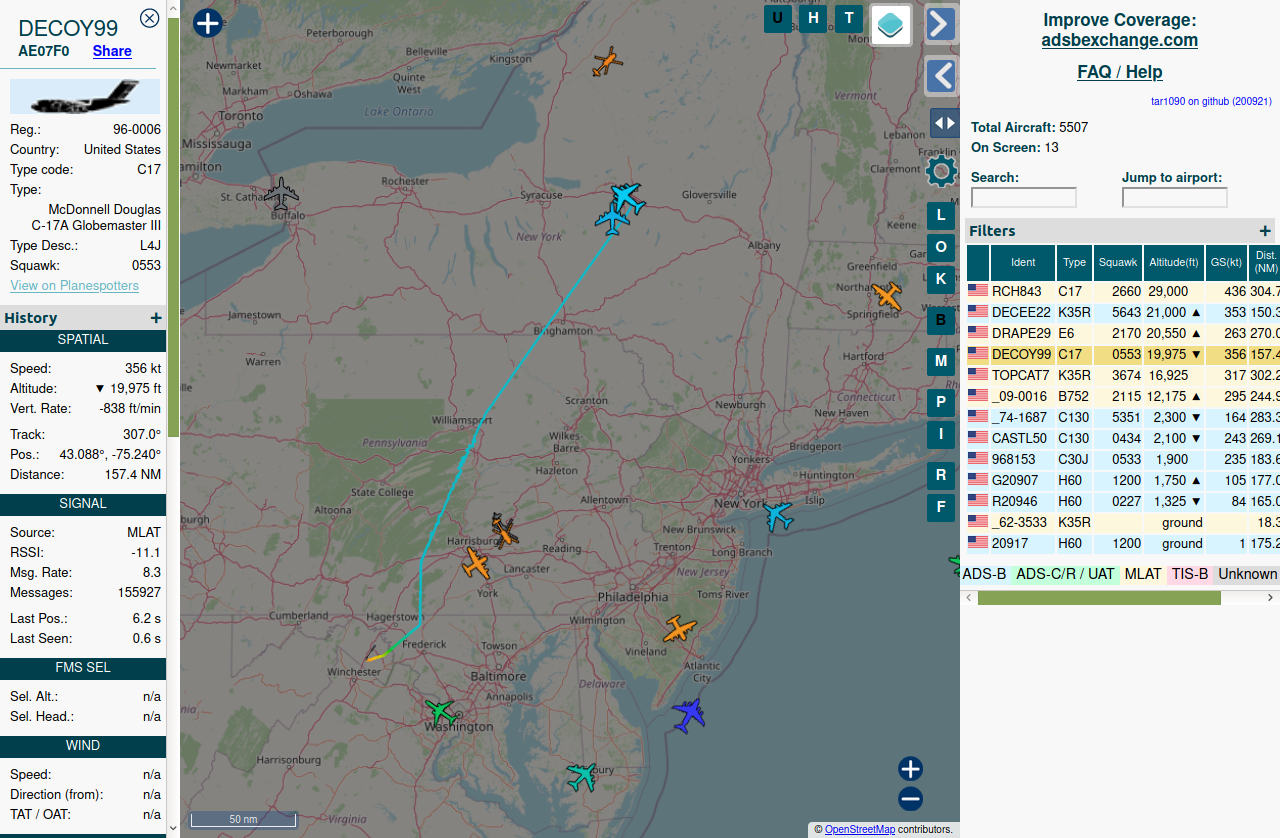The image size is (1280, 838).
Task: Toggle the P map option button
Action: tap(940, 403)
